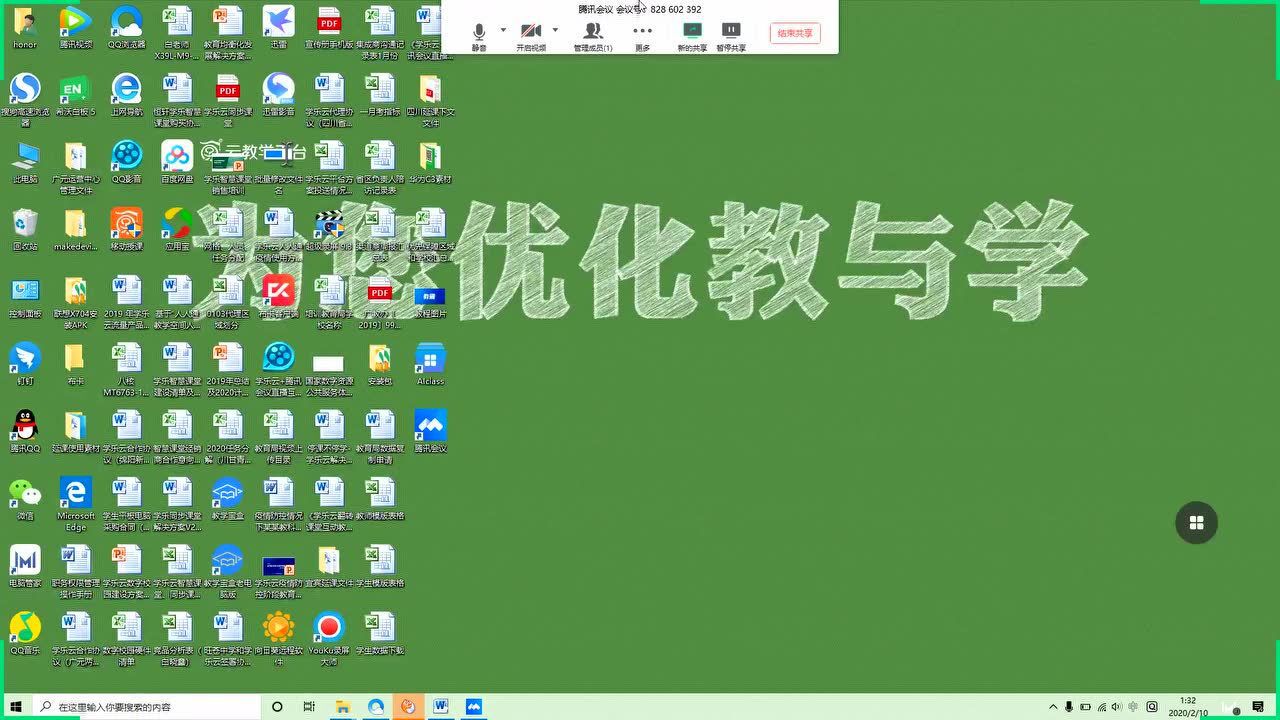Open AIclass app shortcut
Image resolution: width=1280 pixels, height=720 pixels.
[x=430, y=364]
